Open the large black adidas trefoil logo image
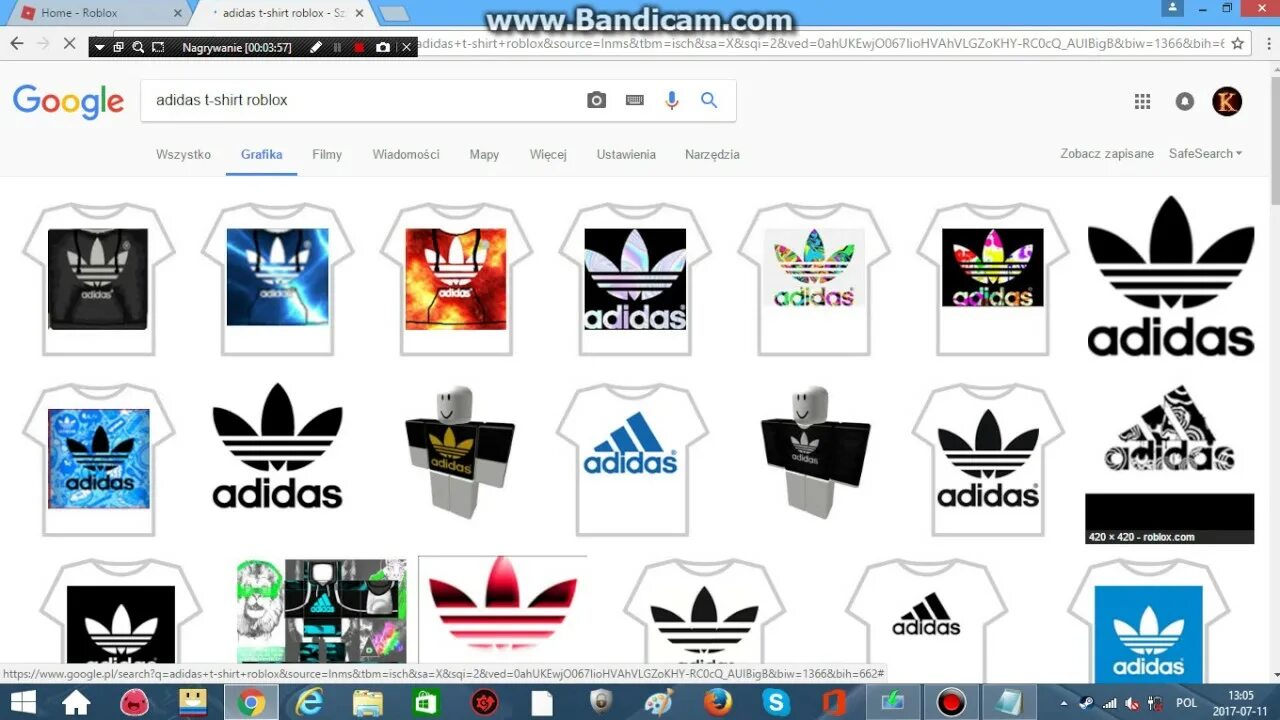Screen dimensions: 1280x720 click(x=1170, y=277)
